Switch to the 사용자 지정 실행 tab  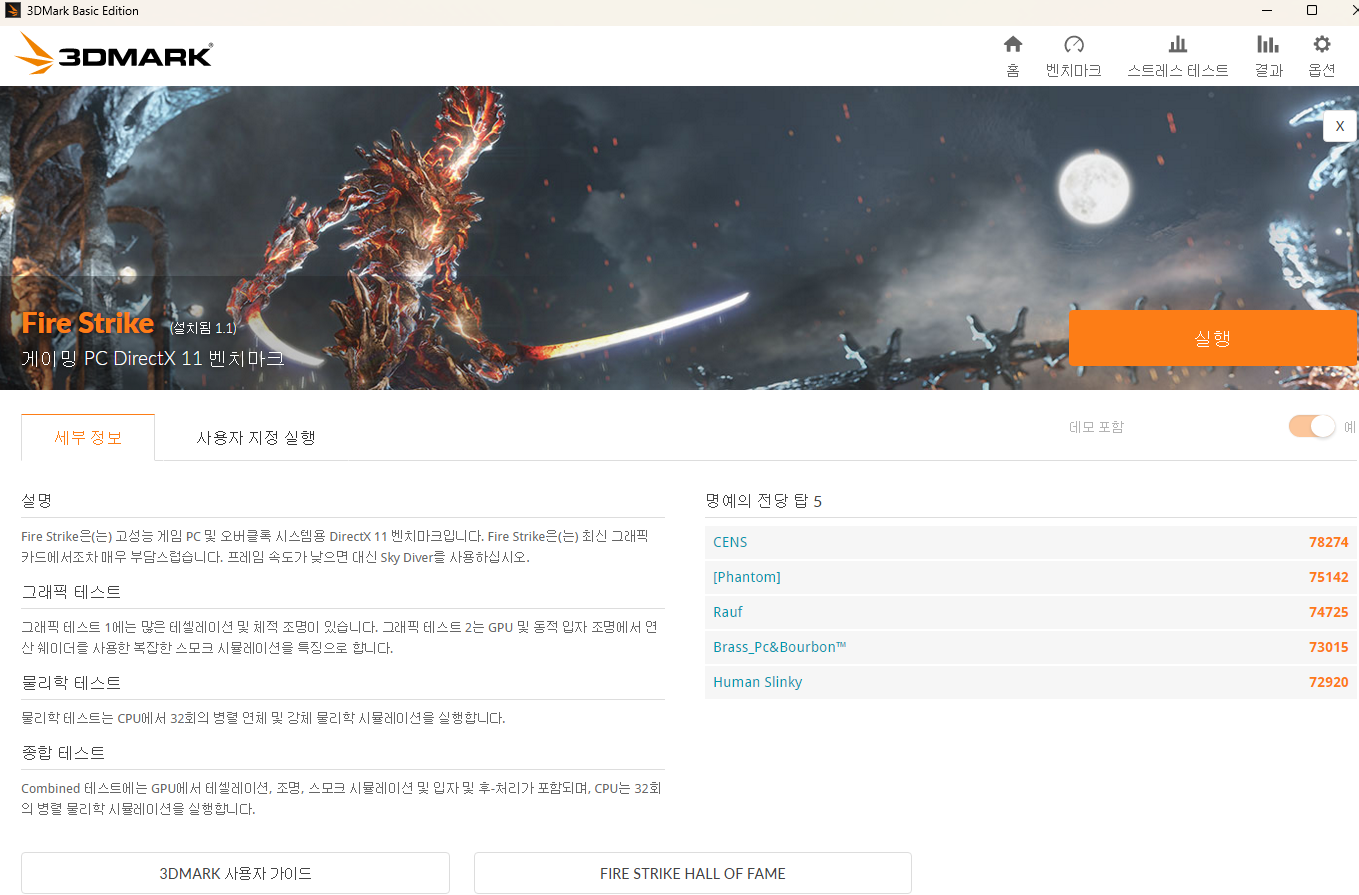tap(256, 437)
